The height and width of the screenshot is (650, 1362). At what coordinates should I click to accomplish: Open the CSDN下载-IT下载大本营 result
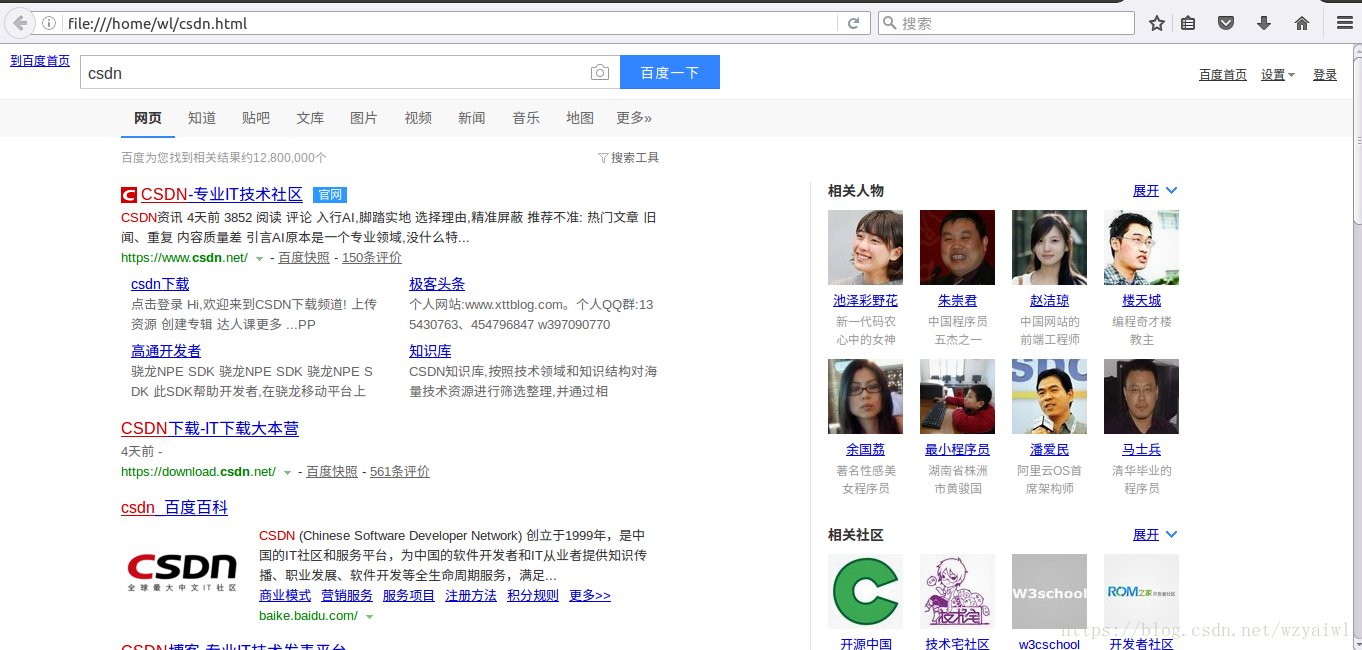click(x=210, y=429)
